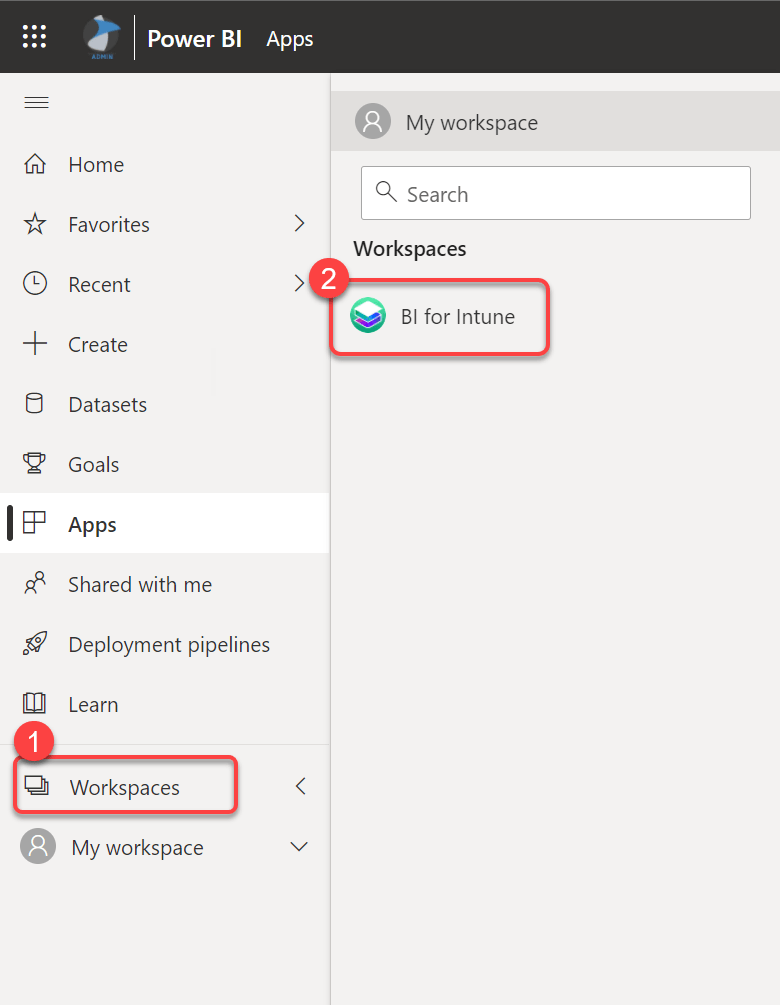Click the Home house icon
Image resolution: width=780 pixels, height=1005 pixels.
point(35,165)
